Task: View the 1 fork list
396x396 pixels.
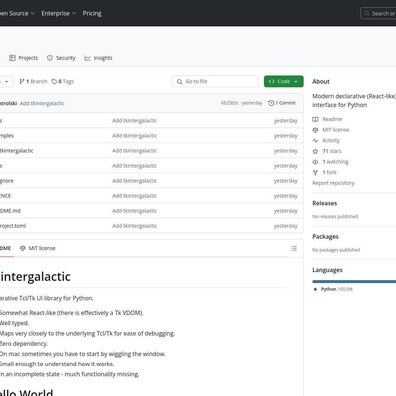Action: pos(329,172)
